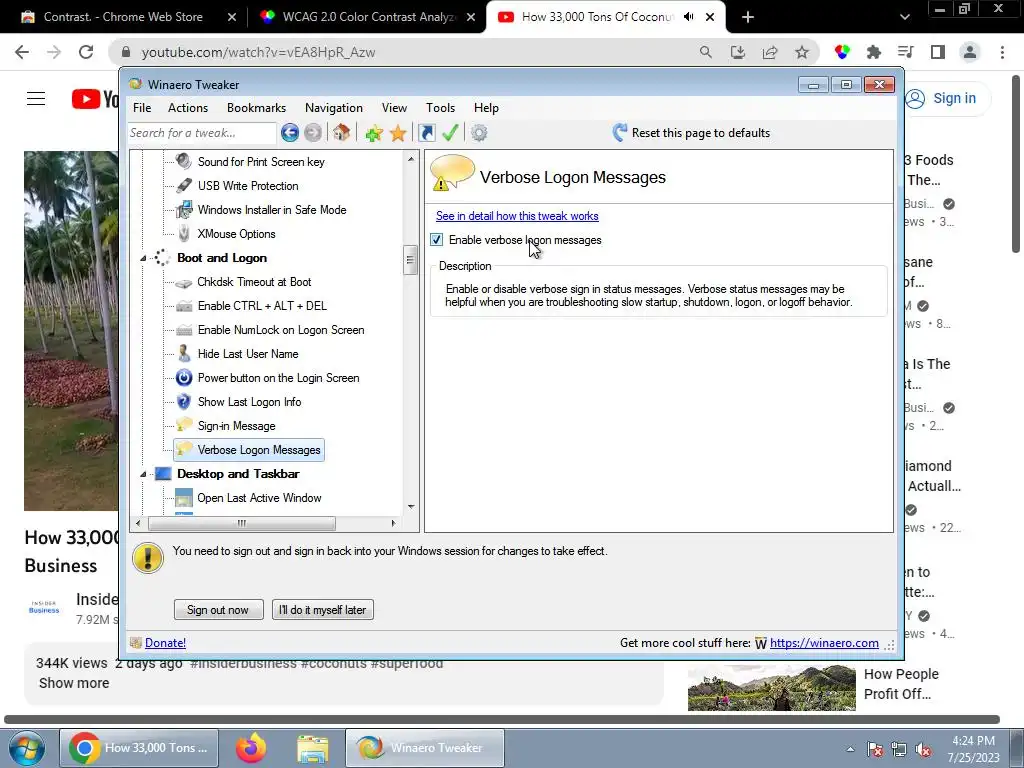Open bookmarks with the gold star icon
The height and width of the screenshot is (768, 1024).
pyautogui.click(x=398, y=133)
